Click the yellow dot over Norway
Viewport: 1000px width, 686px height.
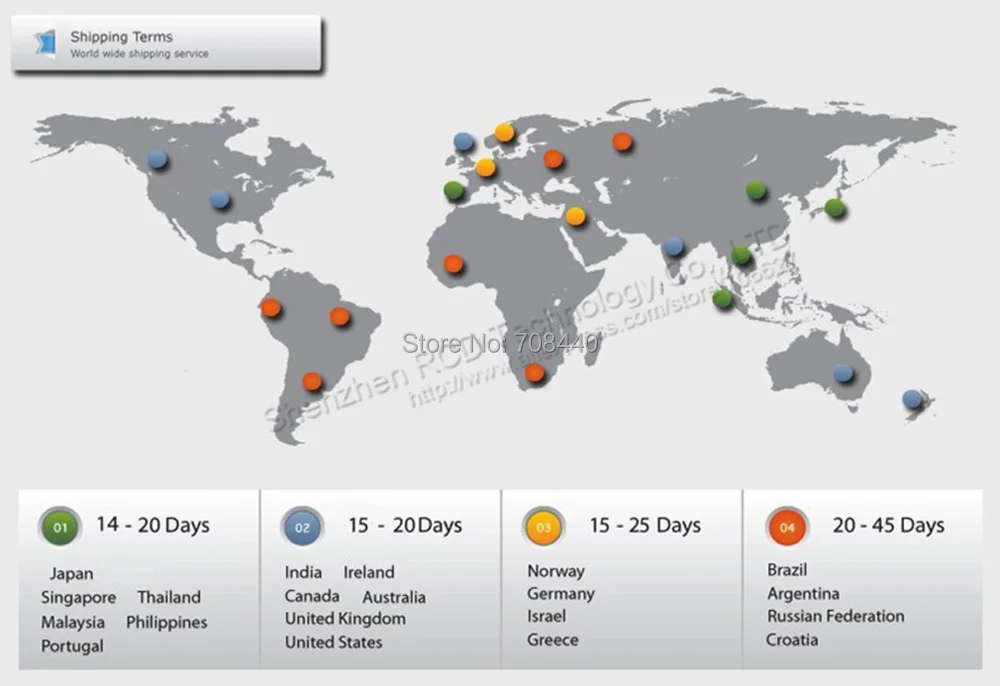pos(504,133)
